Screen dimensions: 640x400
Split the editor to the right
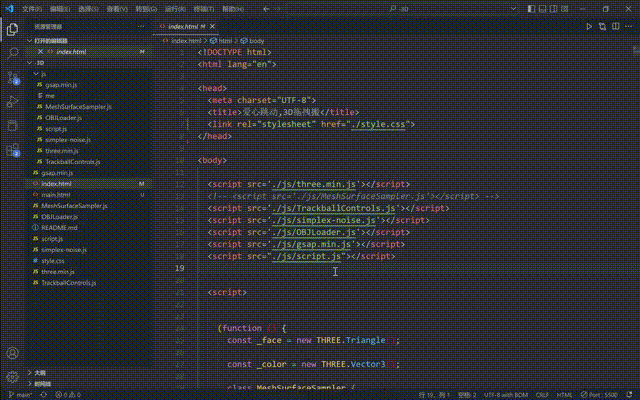tap(616, 27)
